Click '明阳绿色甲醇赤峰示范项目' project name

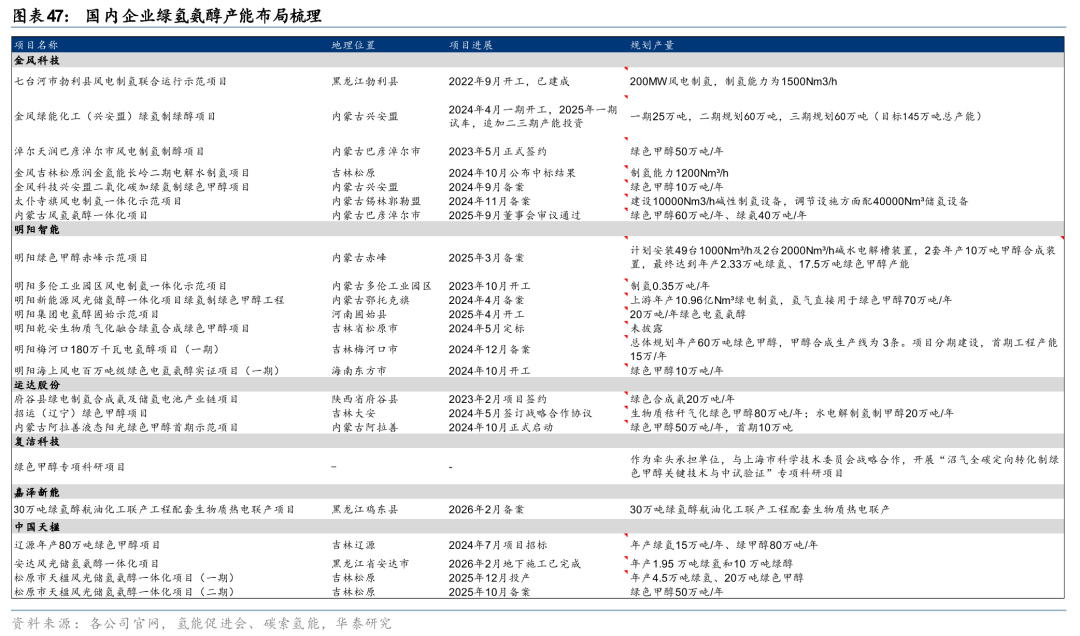coord(81,258)
